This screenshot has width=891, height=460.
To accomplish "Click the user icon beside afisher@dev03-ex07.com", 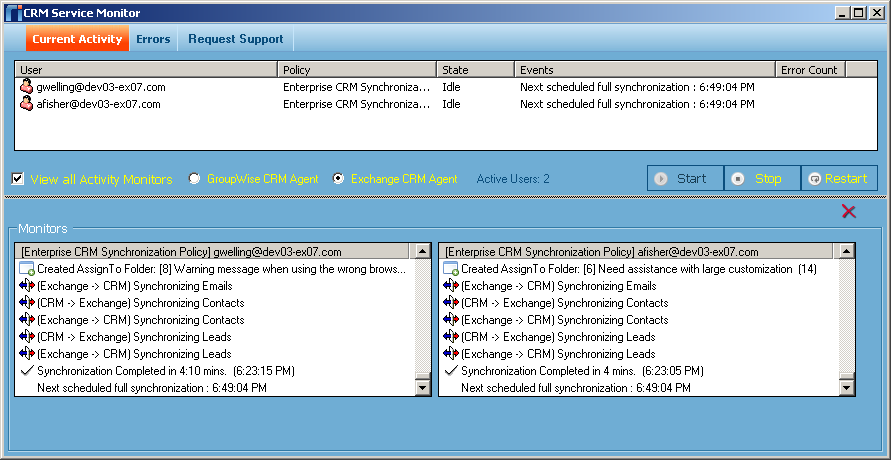I will (26, 104).
